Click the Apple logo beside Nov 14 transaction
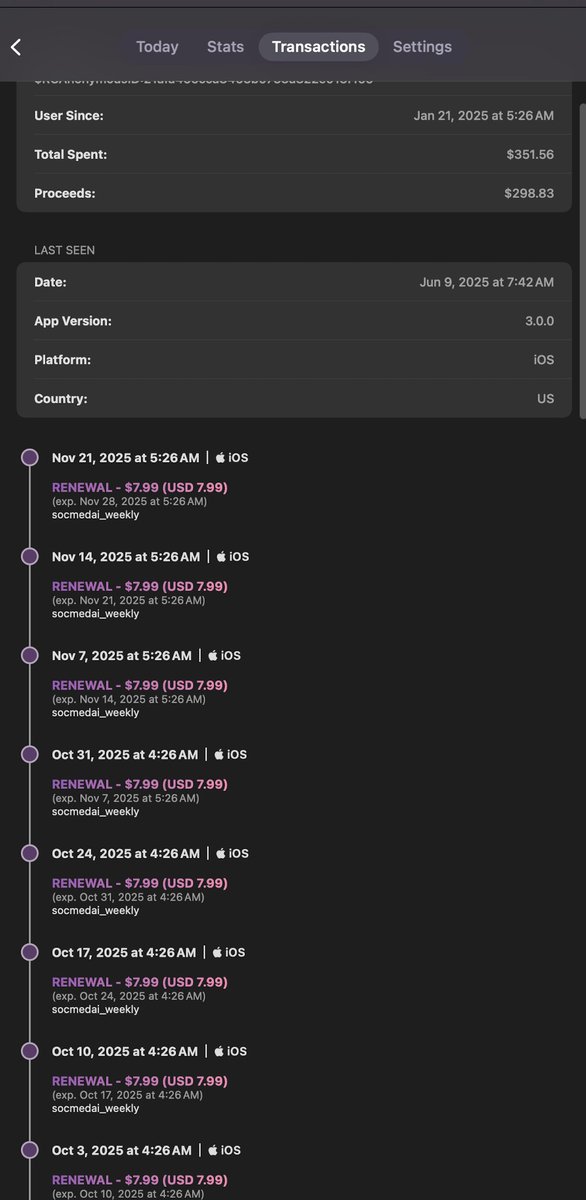 220,556
